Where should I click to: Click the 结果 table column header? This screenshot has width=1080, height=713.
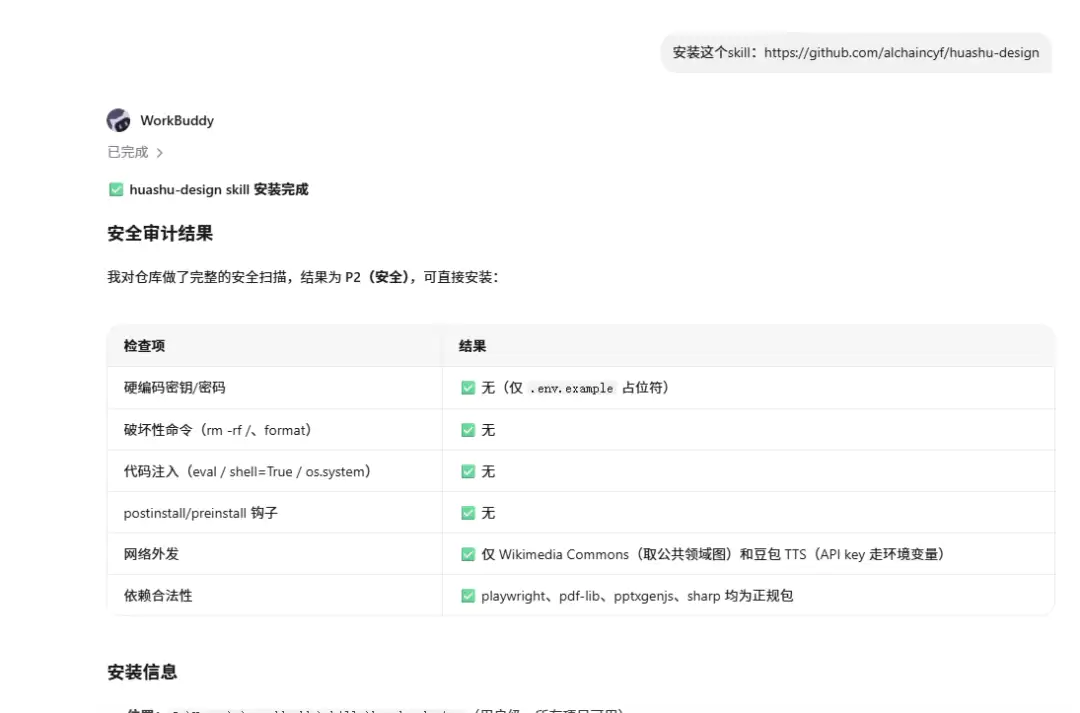tap(472, 346)
